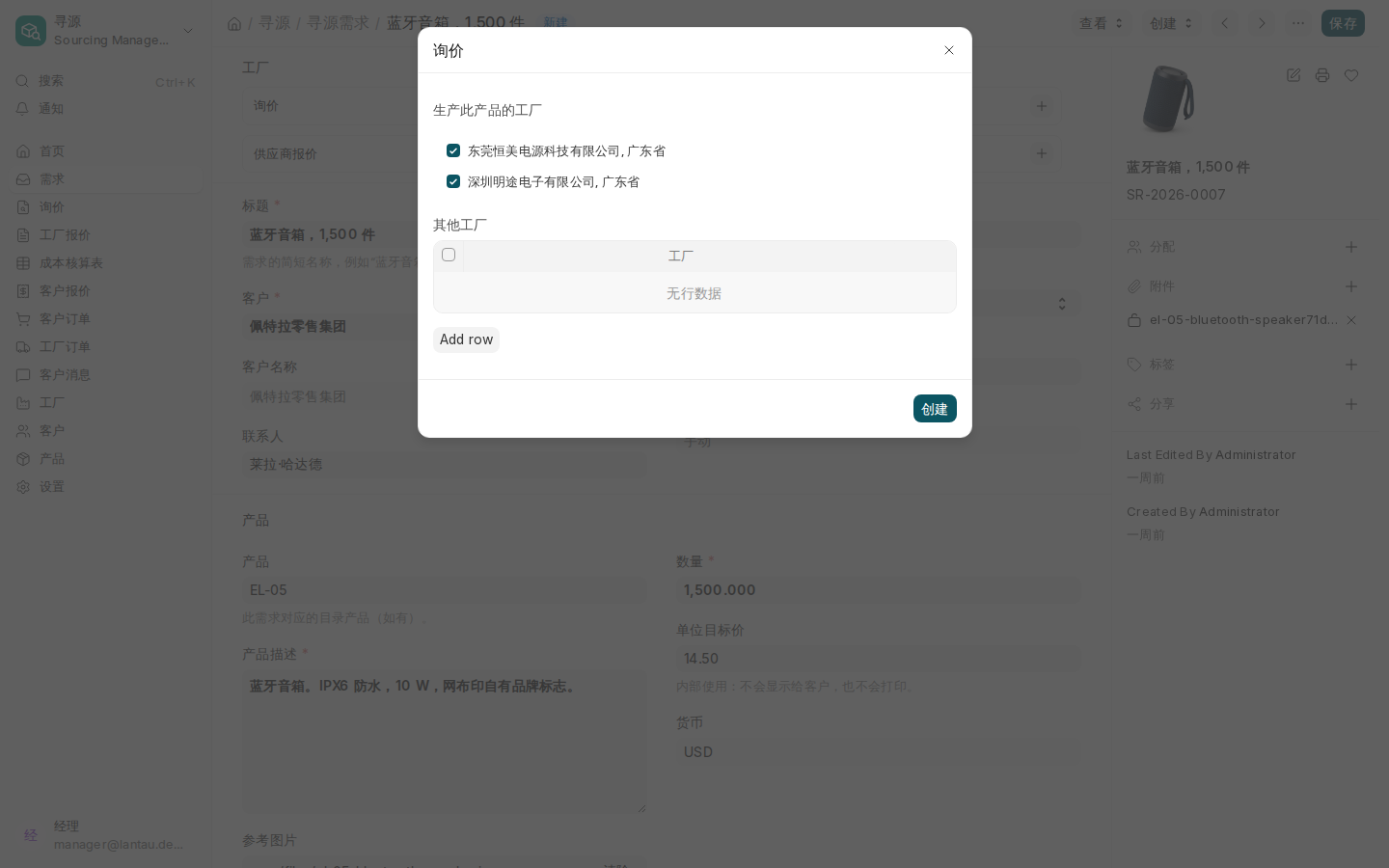Open the 查看 dropdown in the header
The image size is (1389, 868).
click(x=1102, y=23)
